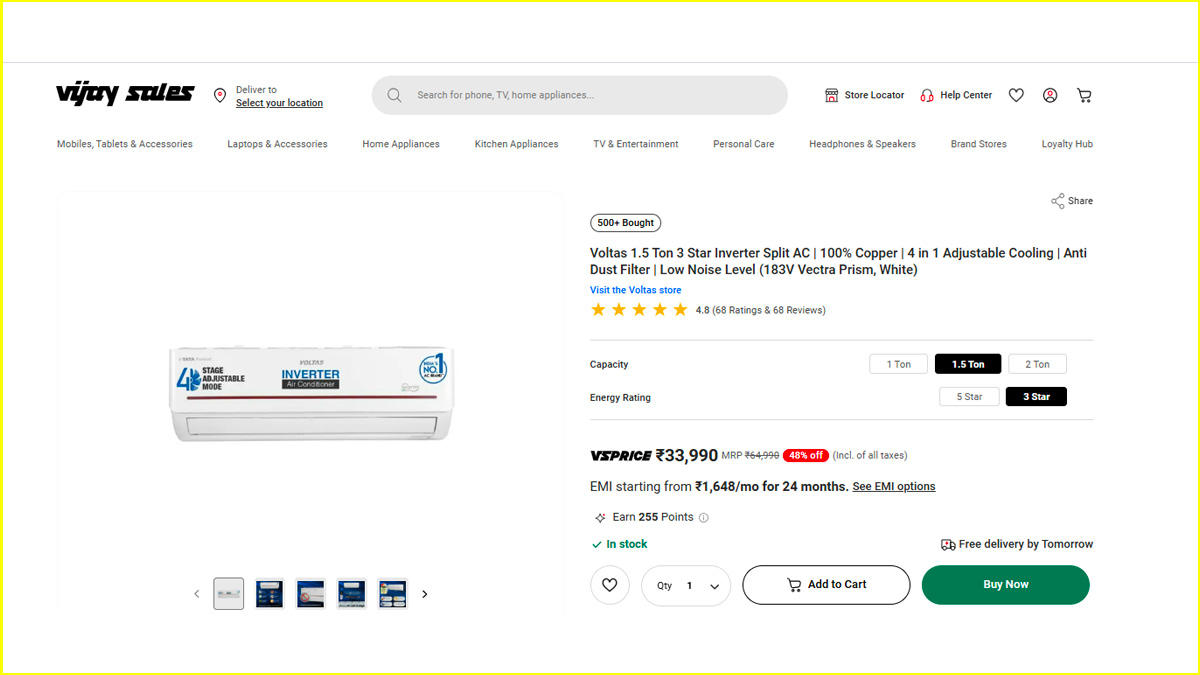The height and width of the screenshot is (675, 1200).
Task: Open the Store Locator icon
Action: pos(831,95)
